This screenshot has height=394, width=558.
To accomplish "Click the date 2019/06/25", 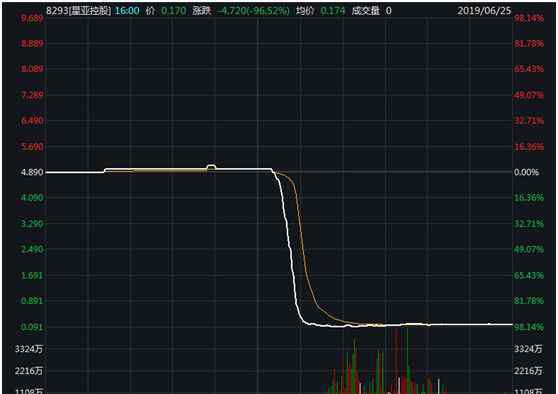I will coord(484,11).
